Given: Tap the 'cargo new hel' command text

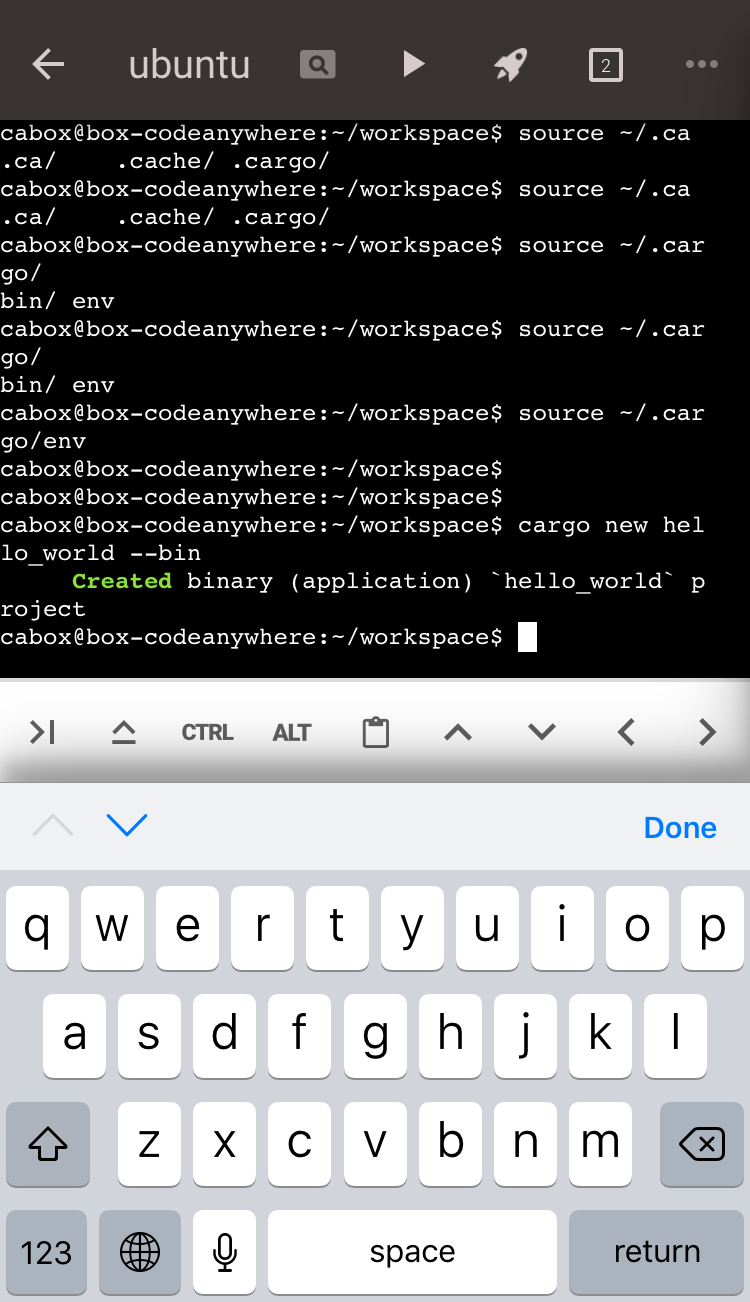Looking at the screenshot, I should pos(611,525).
